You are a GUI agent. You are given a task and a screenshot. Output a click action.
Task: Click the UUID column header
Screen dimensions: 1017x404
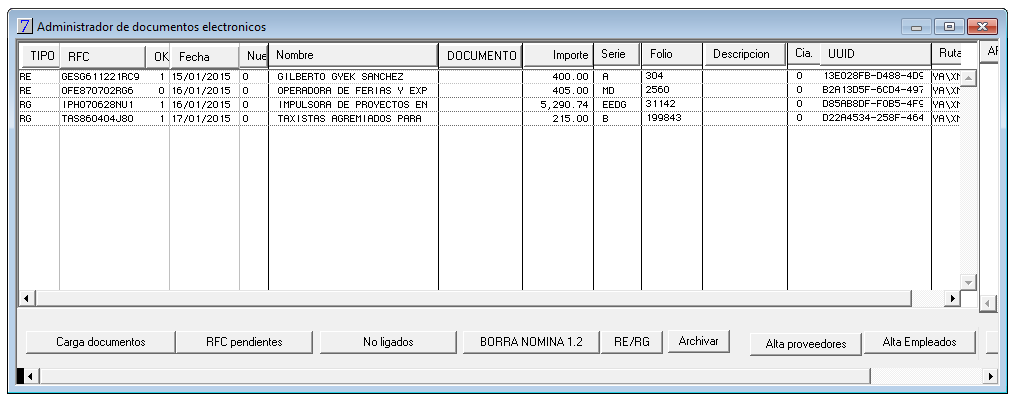pyautogui.click(x=876, y=54)
